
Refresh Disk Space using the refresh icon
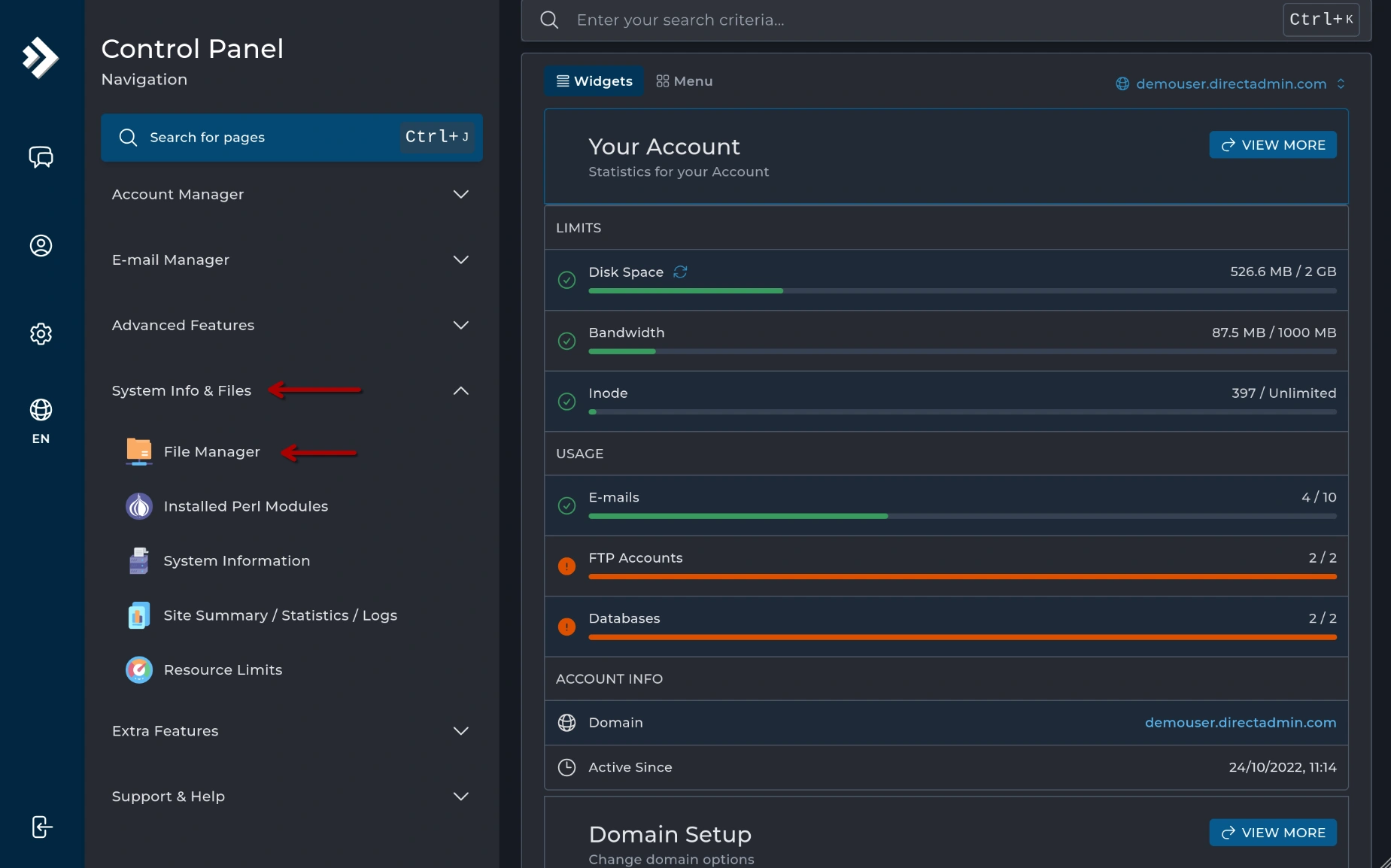pos(680,272)
